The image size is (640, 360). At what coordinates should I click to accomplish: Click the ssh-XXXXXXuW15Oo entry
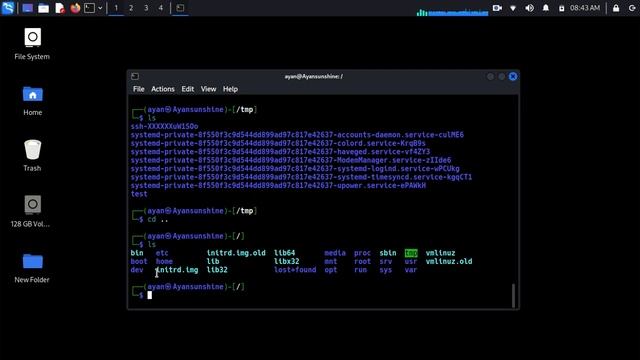pos(164,127)
